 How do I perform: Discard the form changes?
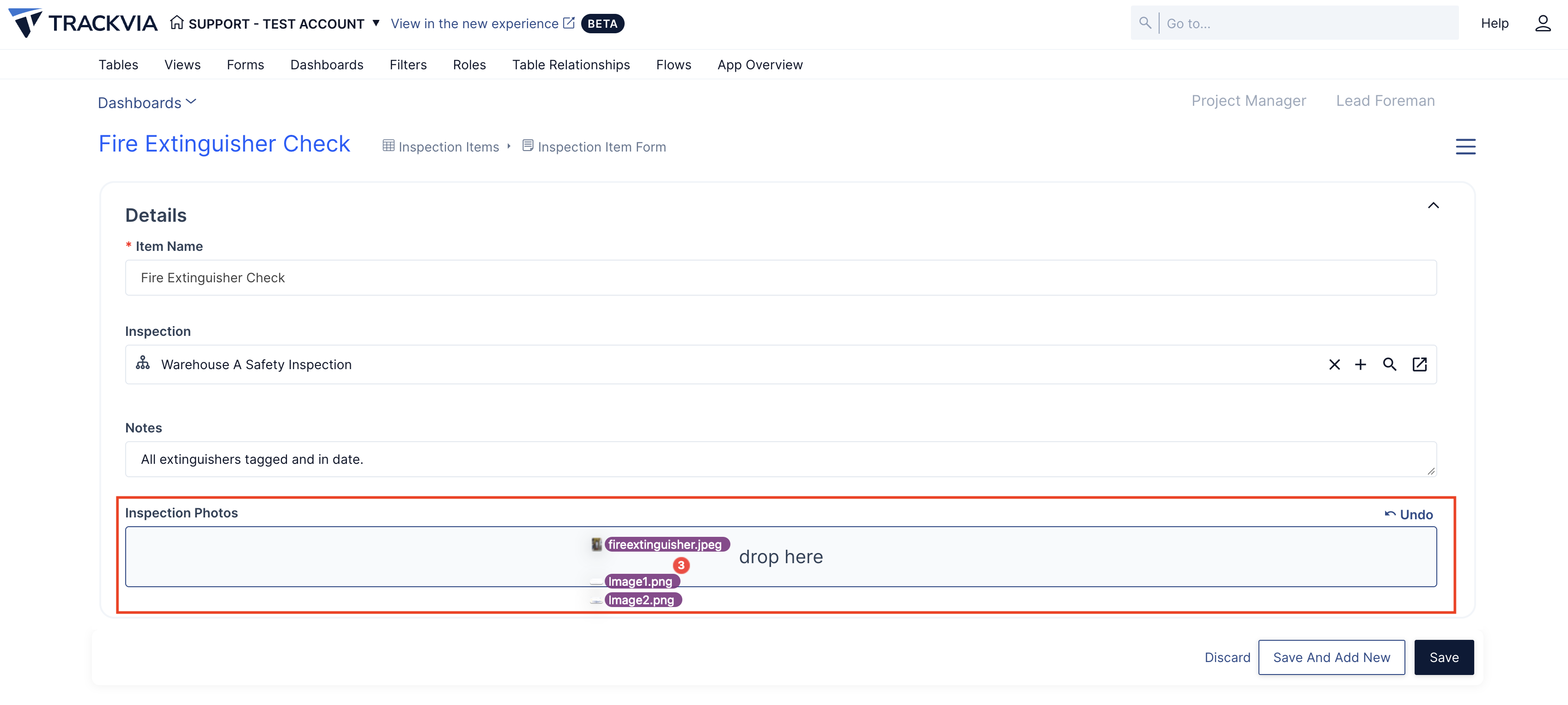point(1227,657)
